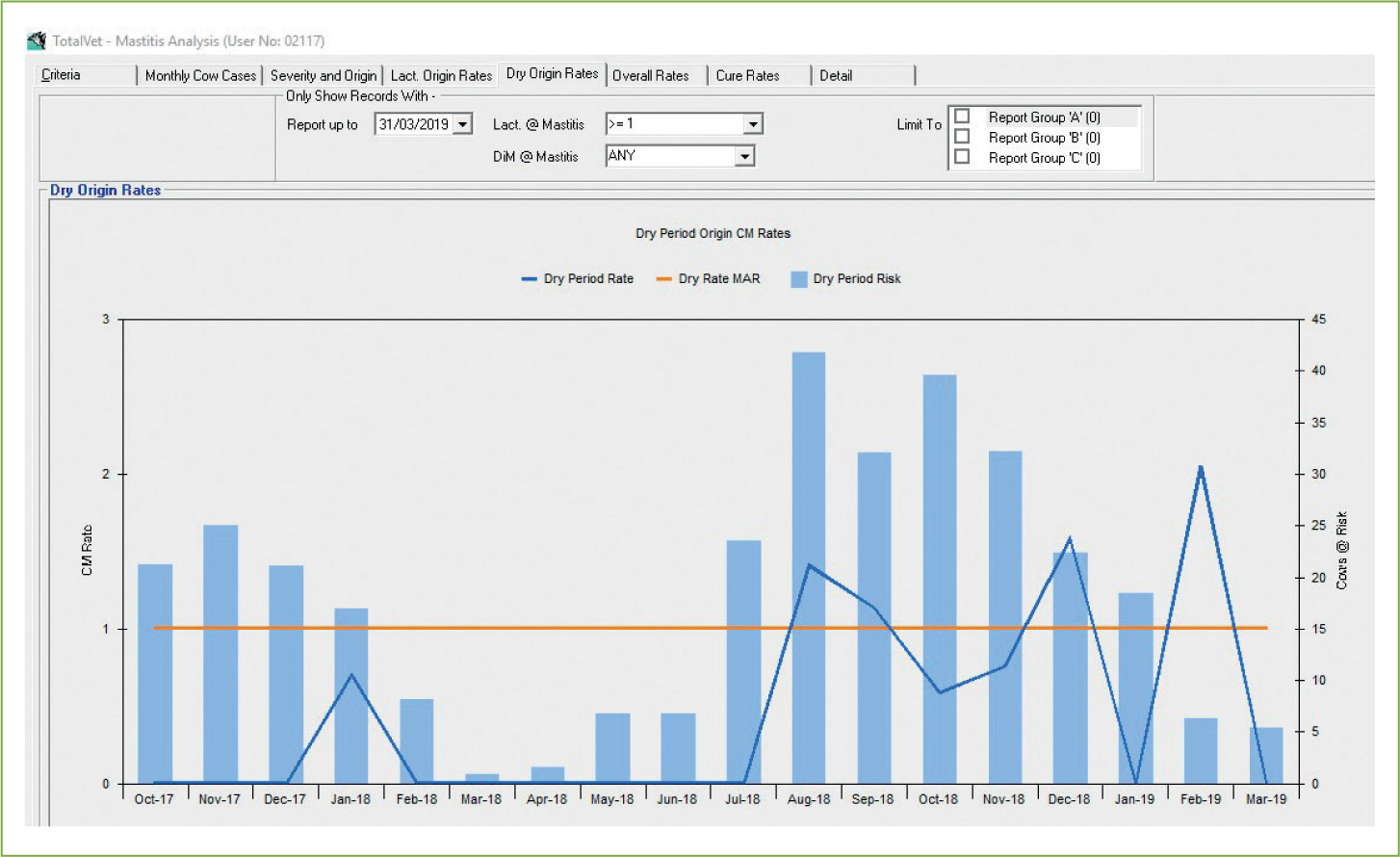Viewport: 1400px width, 857px height.
Task: Click the Oct-18 risk bar
Action: point(940,580)
